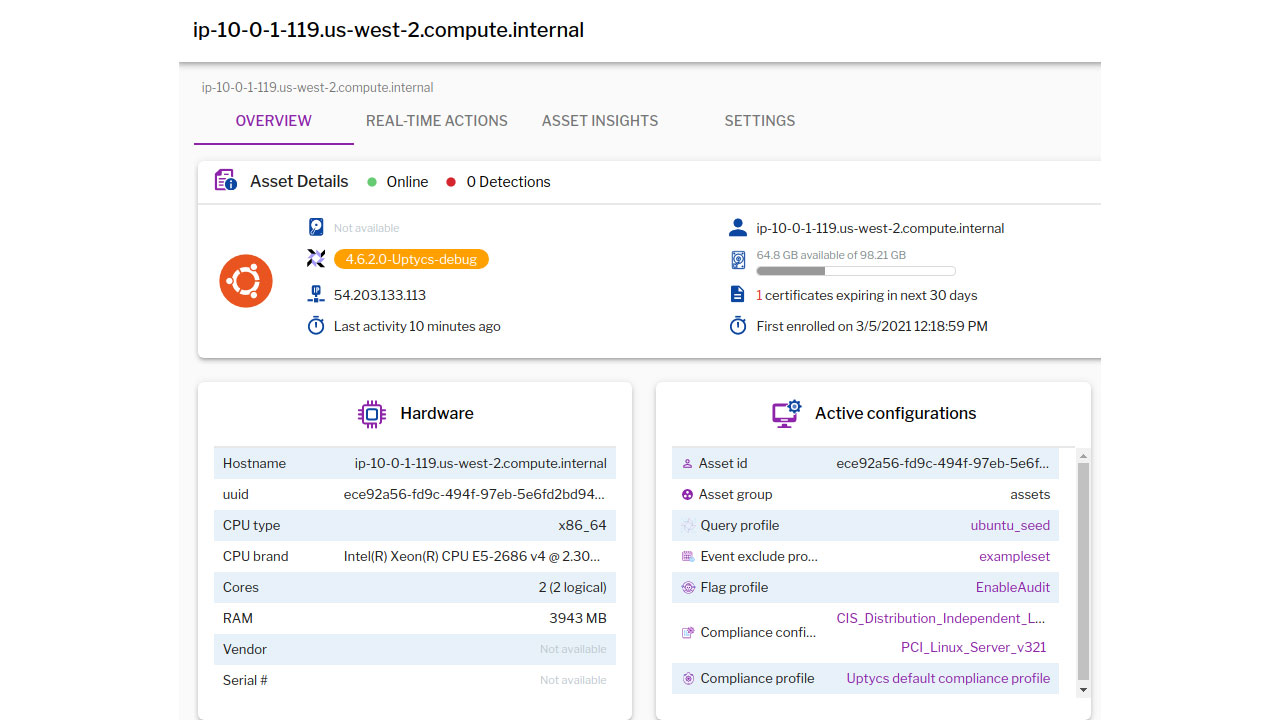Image resolution: width=1280 pixels, height=720 pixels.
Task: Click the Asset Details clipboard icon
Action: point(226,181)
